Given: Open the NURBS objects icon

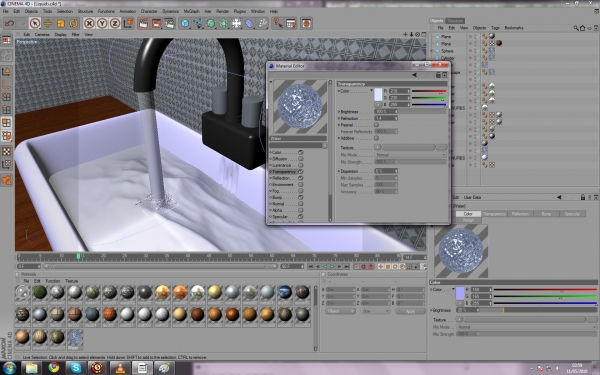Looking at the screenshot, I should tap(211, 23).
